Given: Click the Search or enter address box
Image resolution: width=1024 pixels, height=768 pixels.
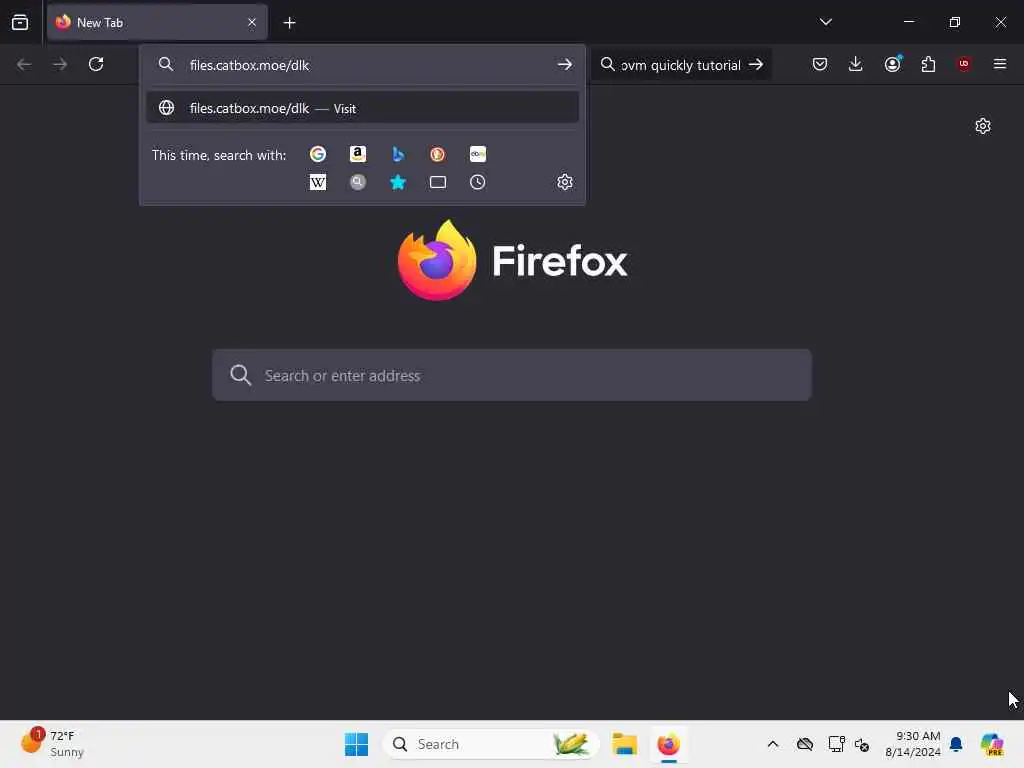Looking at the screenshot, I should click(512, 376).
